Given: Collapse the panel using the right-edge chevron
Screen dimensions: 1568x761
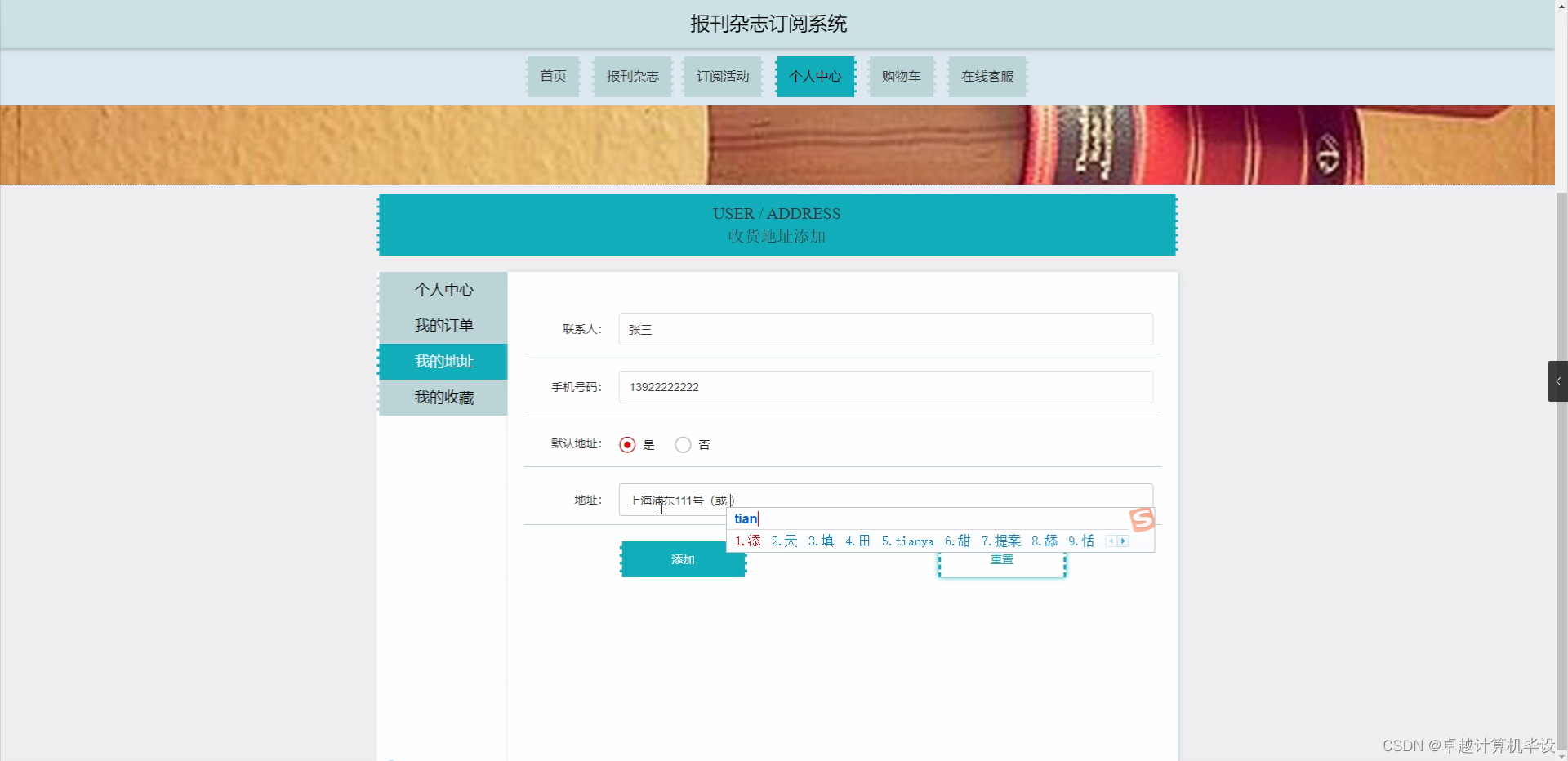Looking at the screenshot, I should (x=1558, y=381).
